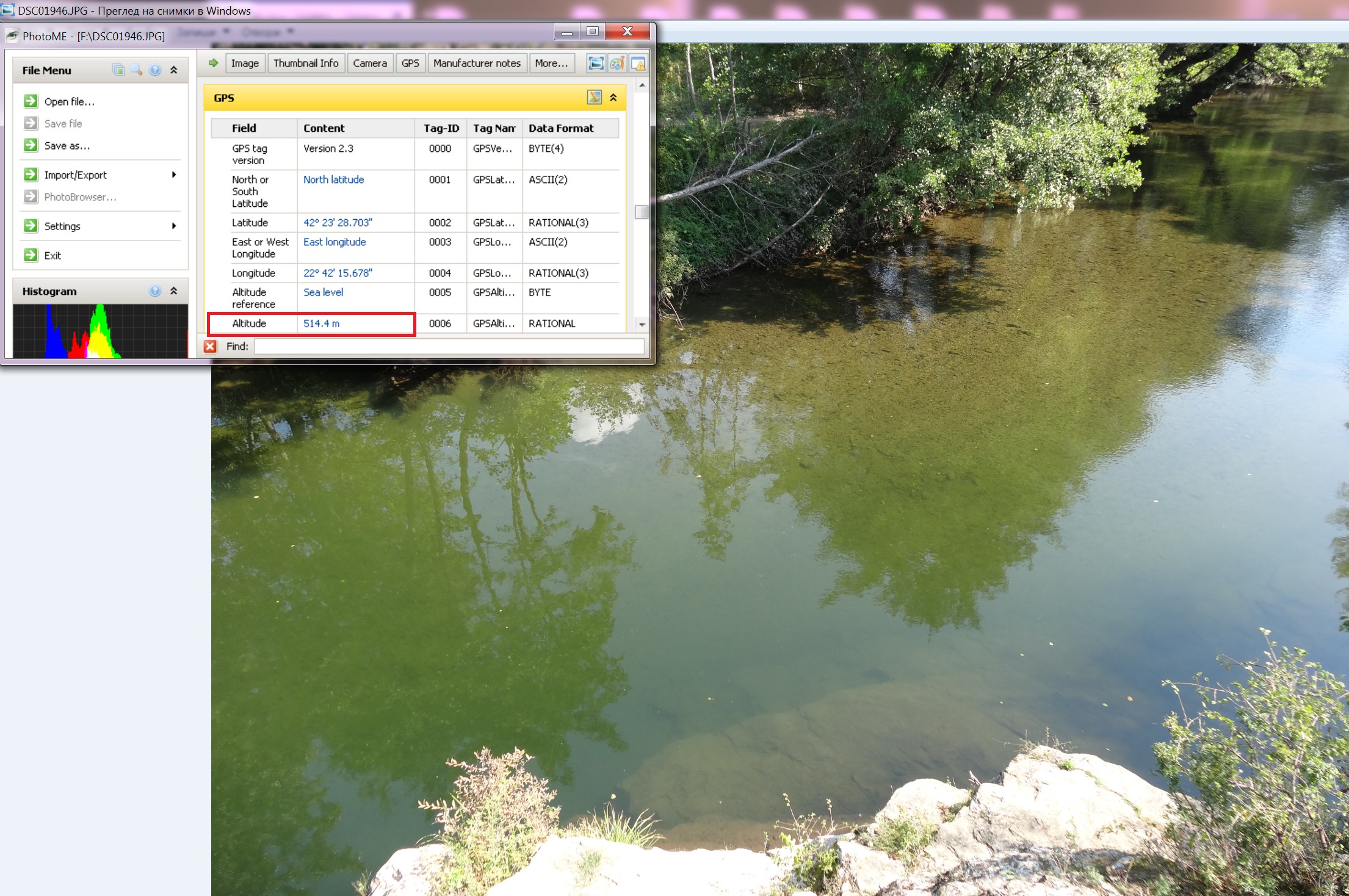
Task: Click the warning window icon in toolbar
Action: pyautogui.click(x=638, y=63)
